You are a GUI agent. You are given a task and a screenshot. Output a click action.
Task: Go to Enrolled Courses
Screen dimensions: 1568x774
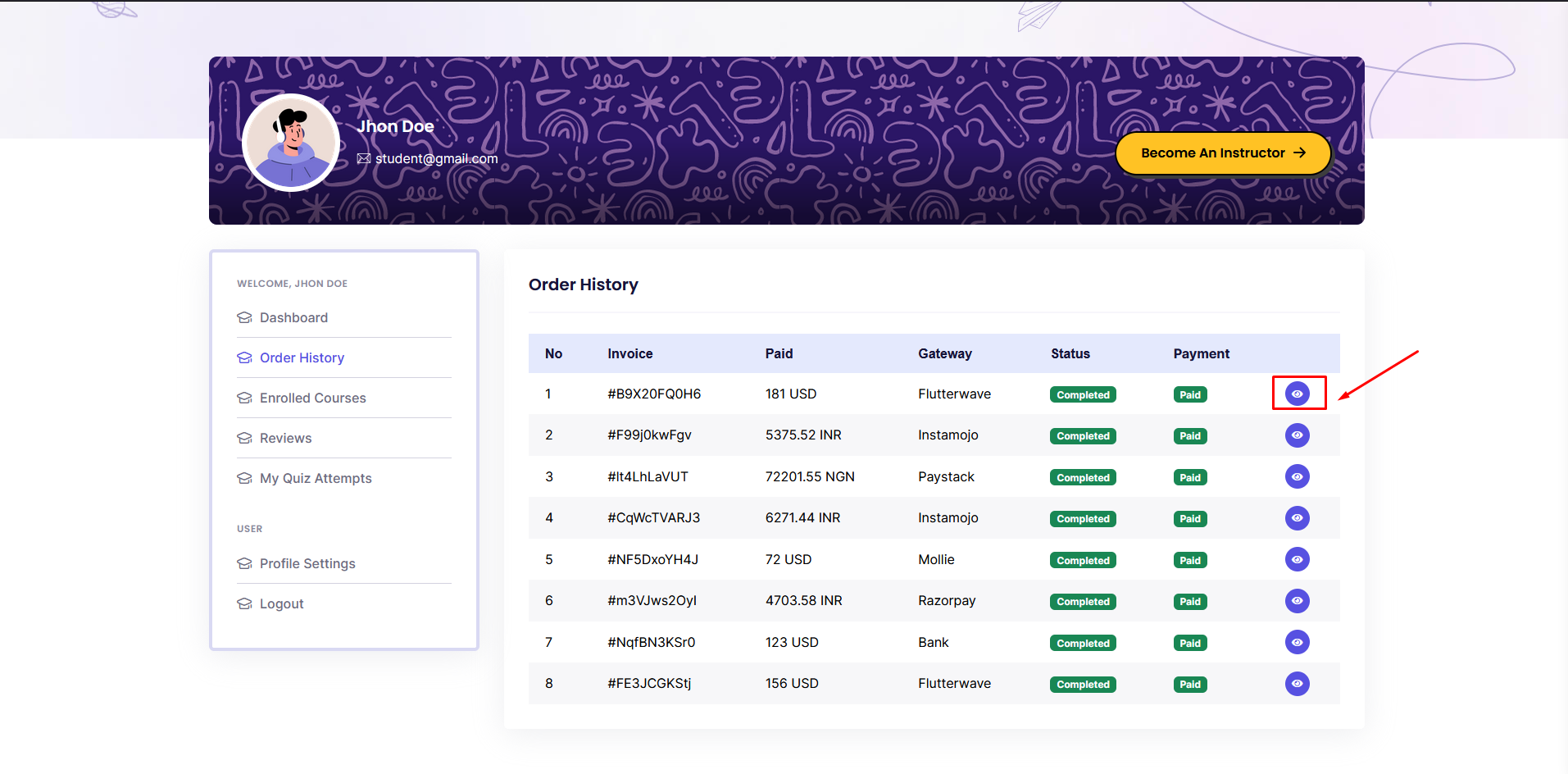pos(312,398)
